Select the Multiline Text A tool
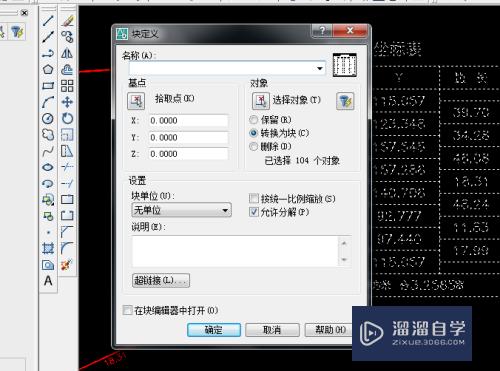Image resolution: width=500 pixels, height=371 pixels. [48, 281]
